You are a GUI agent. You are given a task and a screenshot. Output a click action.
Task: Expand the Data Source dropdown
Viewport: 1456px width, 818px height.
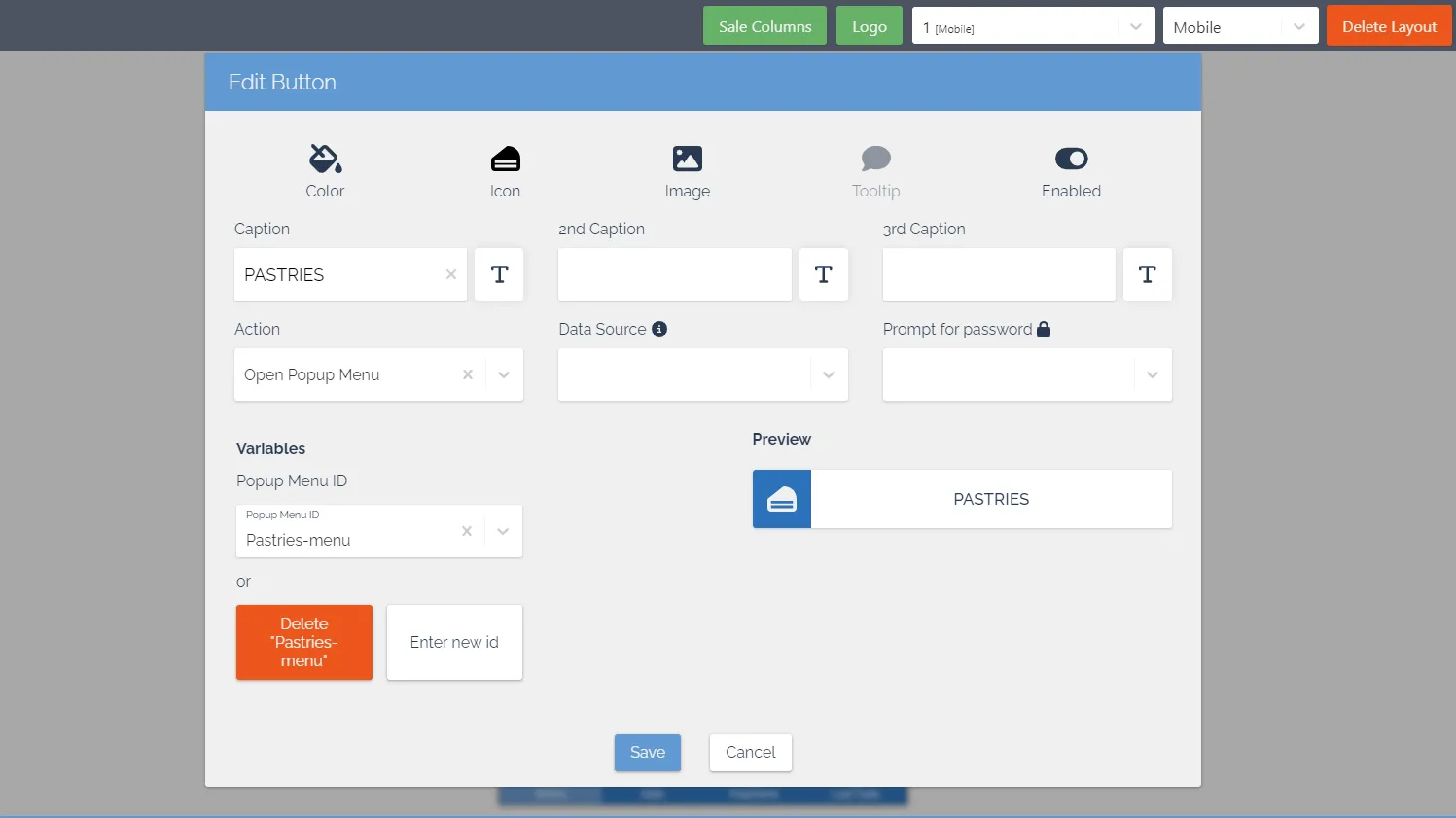[829, 374]
